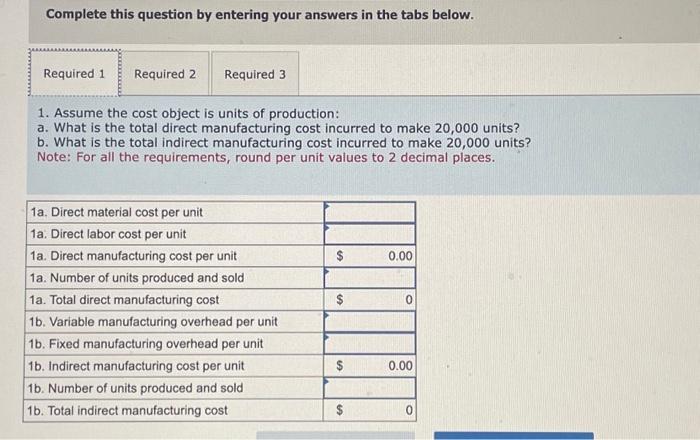Select the rounding note text in red
700x440 pixels.
pos(266,158)
